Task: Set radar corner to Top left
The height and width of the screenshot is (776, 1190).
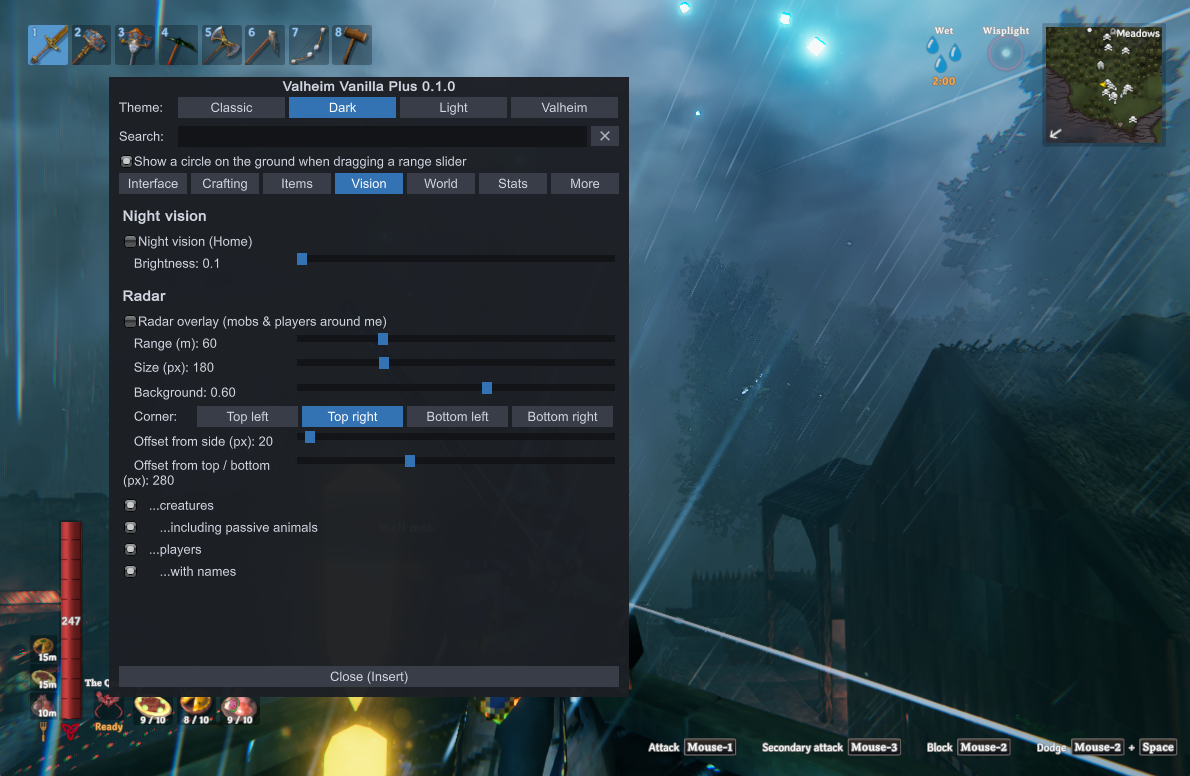Action: 247,416
